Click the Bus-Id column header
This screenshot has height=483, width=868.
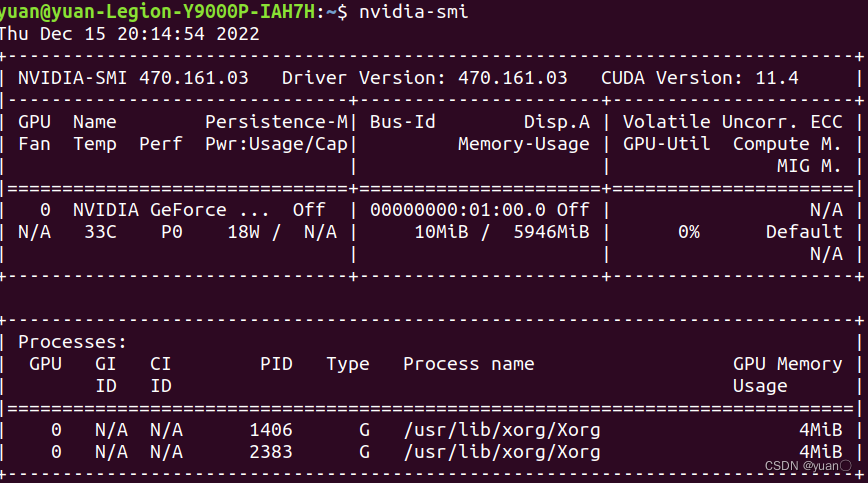[x=402, y=122]
